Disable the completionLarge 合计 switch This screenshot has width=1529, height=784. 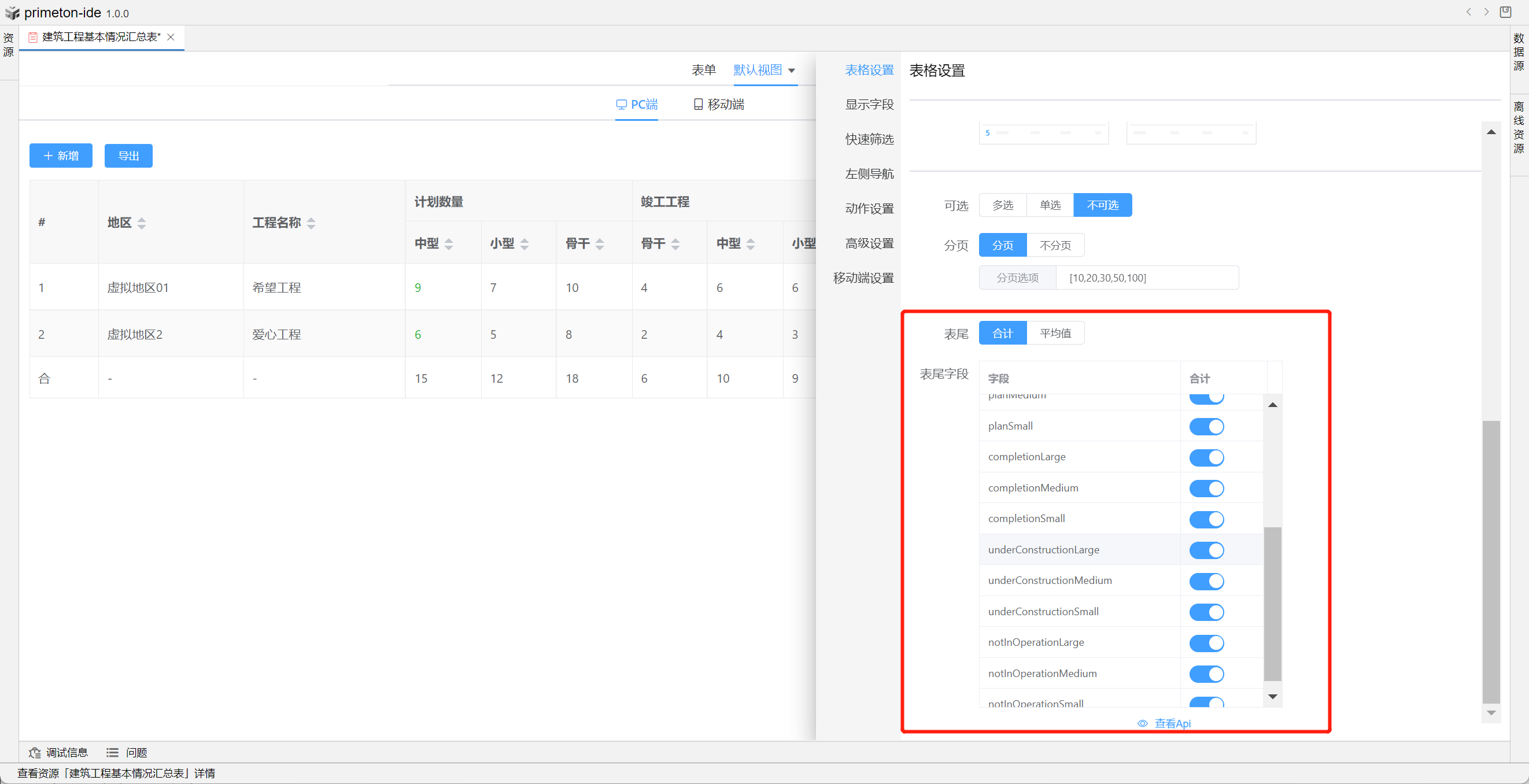tap(1206, 457)
